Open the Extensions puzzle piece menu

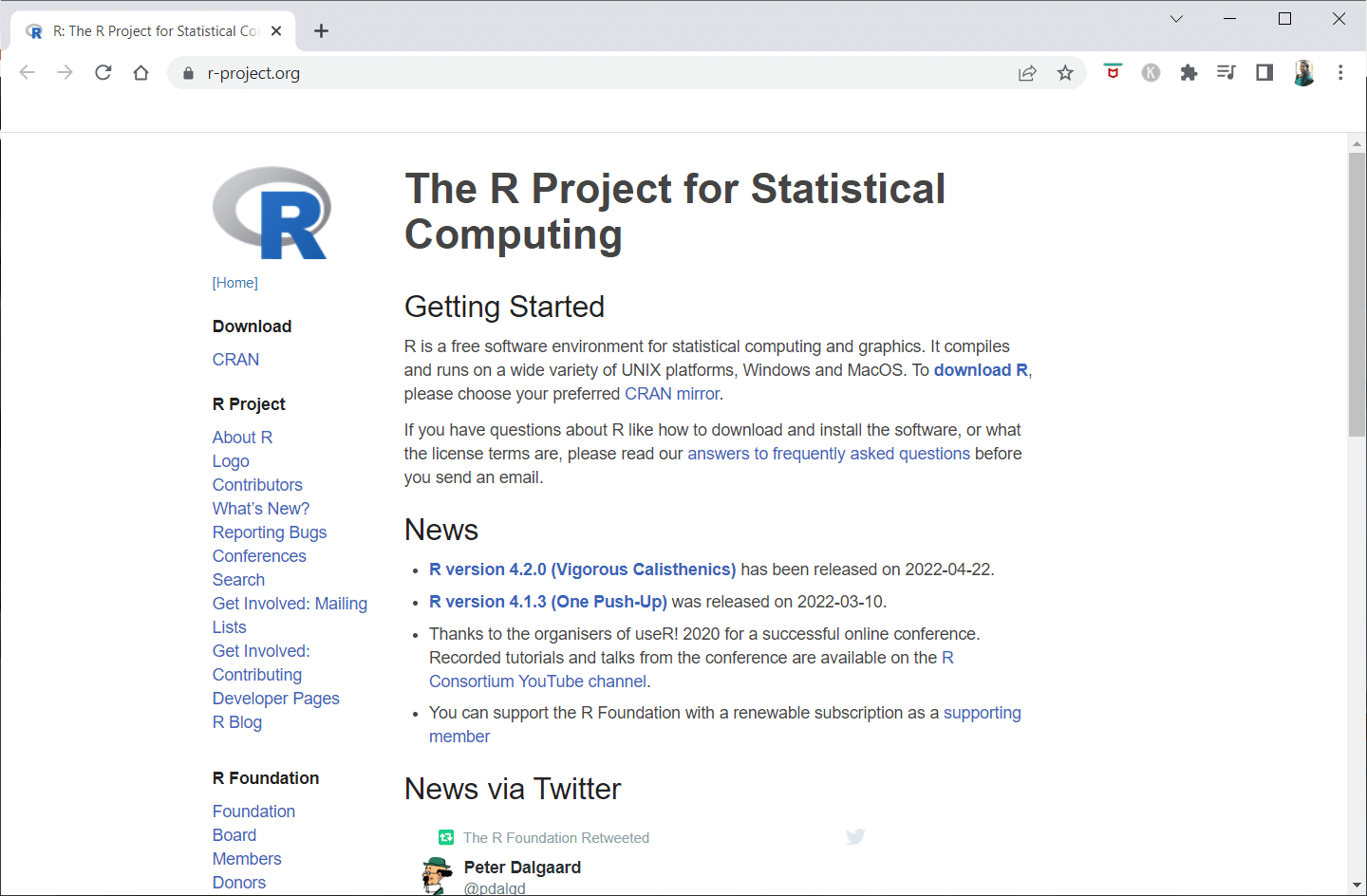click(1189, 73)
